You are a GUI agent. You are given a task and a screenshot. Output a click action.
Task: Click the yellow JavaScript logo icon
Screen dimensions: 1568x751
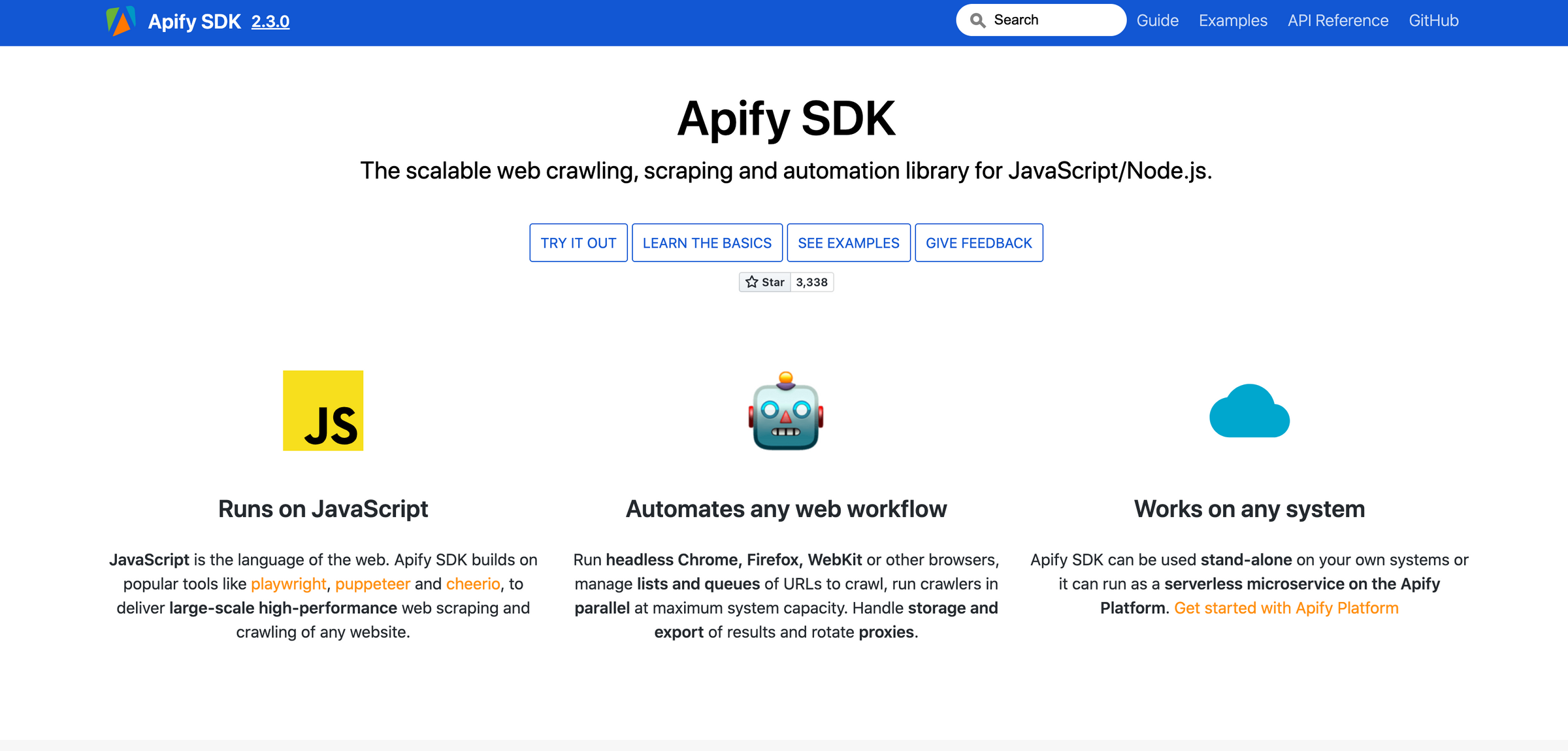[323, 411]
